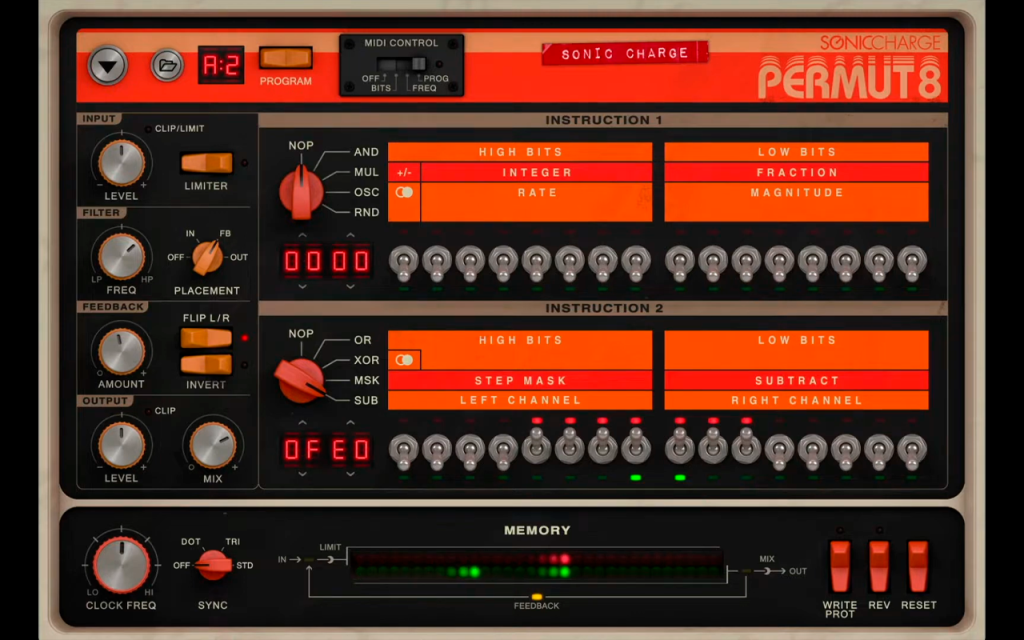The width and height of the screenshot is (1024, 640).
Task: Click the WRITE PROT red switch
Action: click(x=840, y=566)
